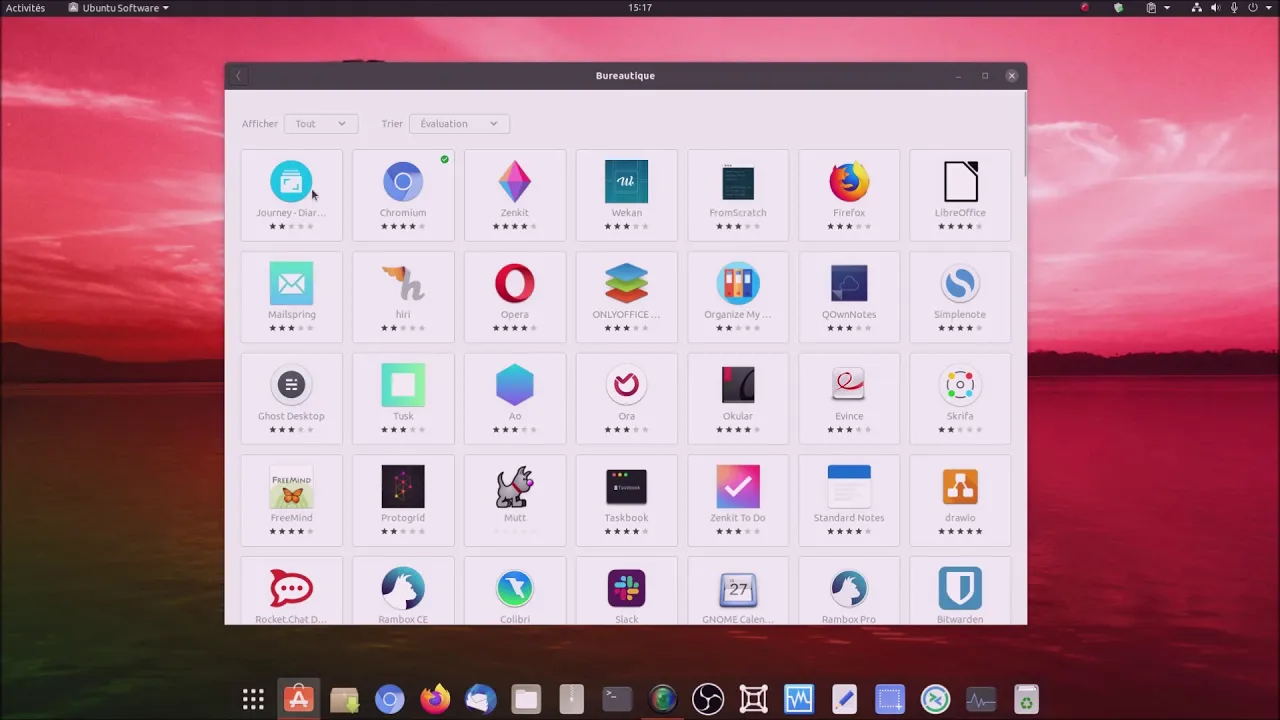Open Chromium from the dock

[390, 699]
